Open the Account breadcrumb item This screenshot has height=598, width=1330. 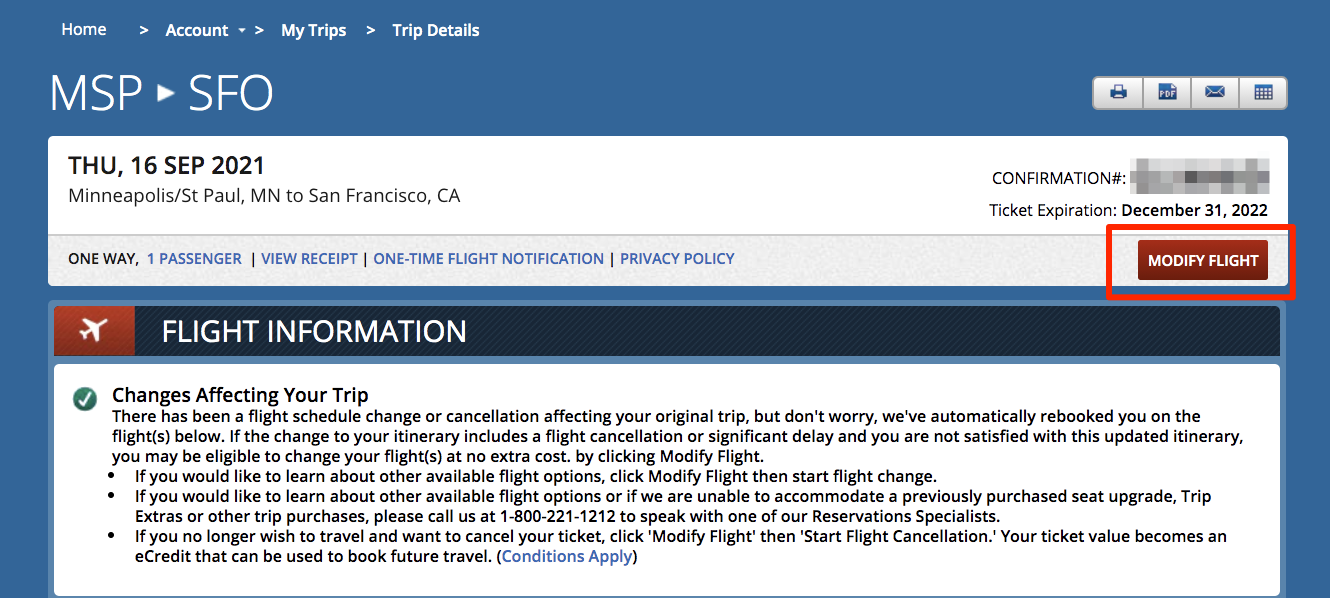[197, 30]
